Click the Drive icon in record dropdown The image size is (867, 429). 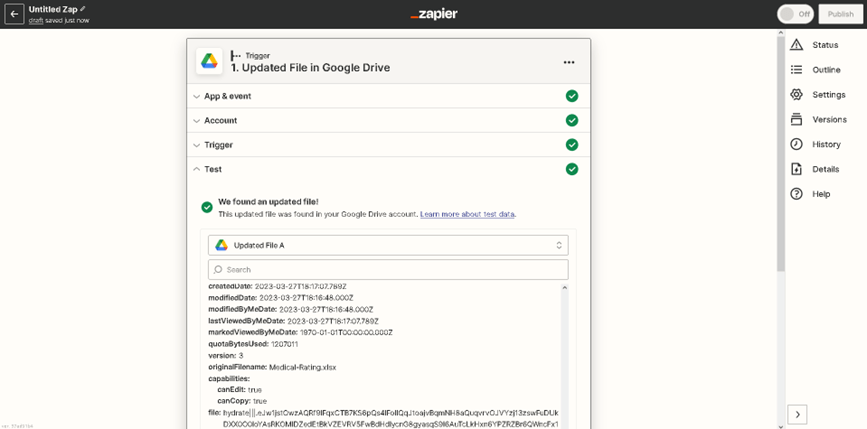click(x=221, y=245)
